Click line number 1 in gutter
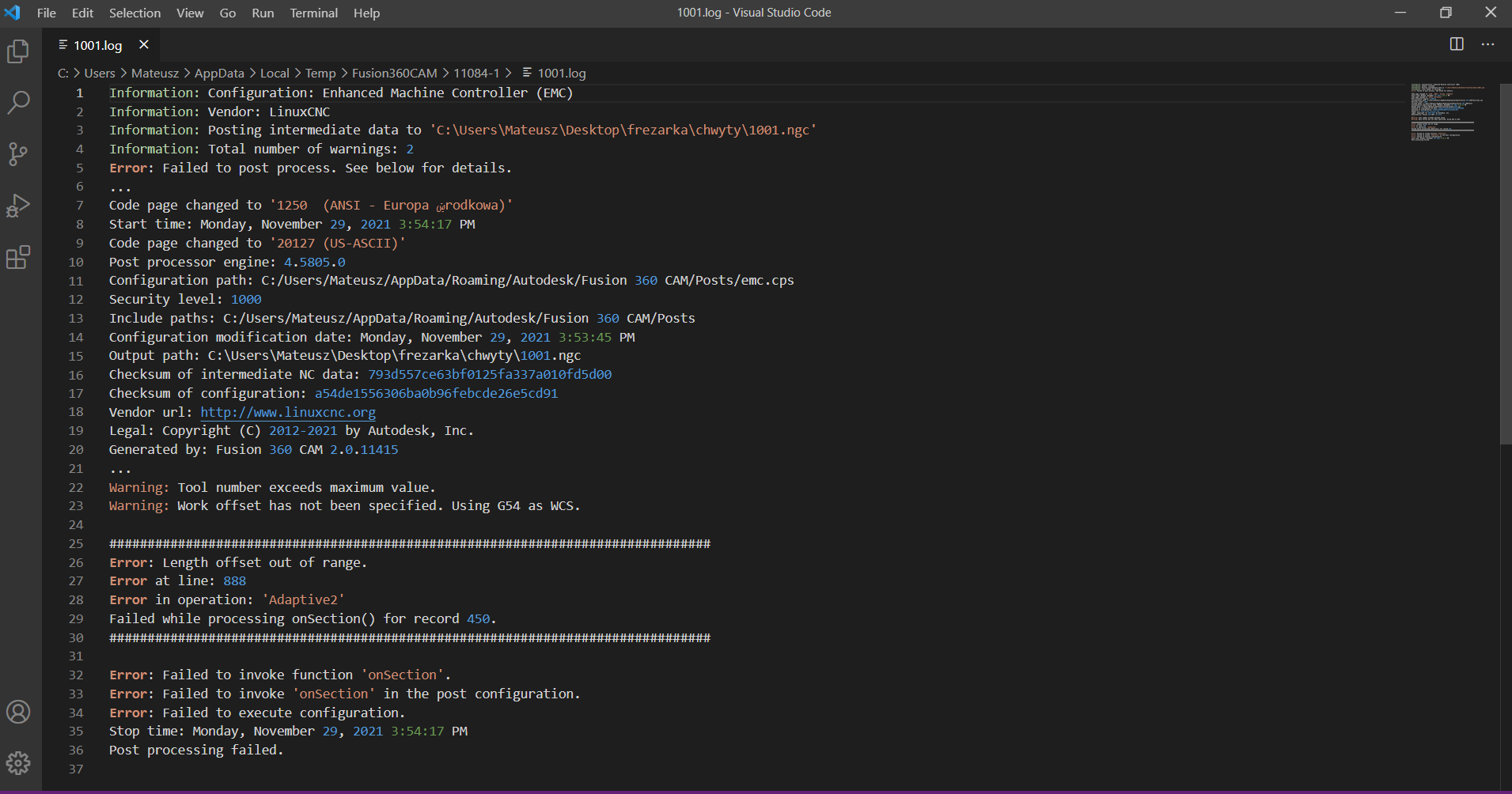 (79, 93)
